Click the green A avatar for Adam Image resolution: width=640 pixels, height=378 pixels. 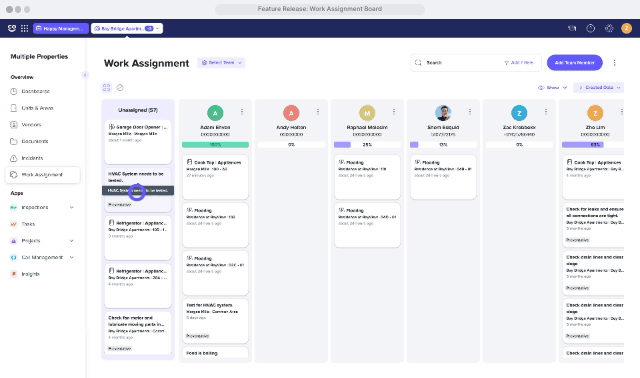pyautogui.click(x=215, y=113)
